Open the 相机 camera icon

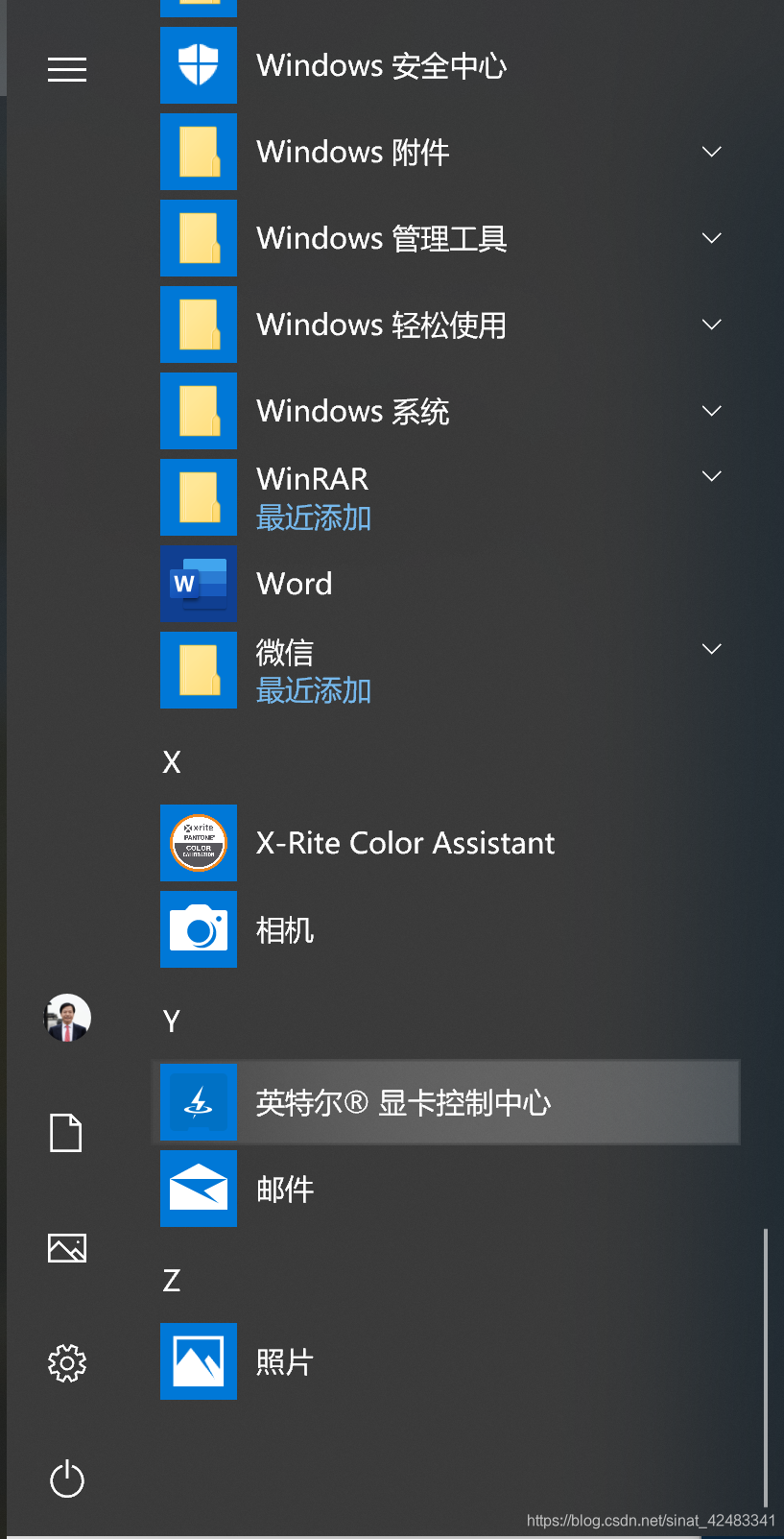199,929
